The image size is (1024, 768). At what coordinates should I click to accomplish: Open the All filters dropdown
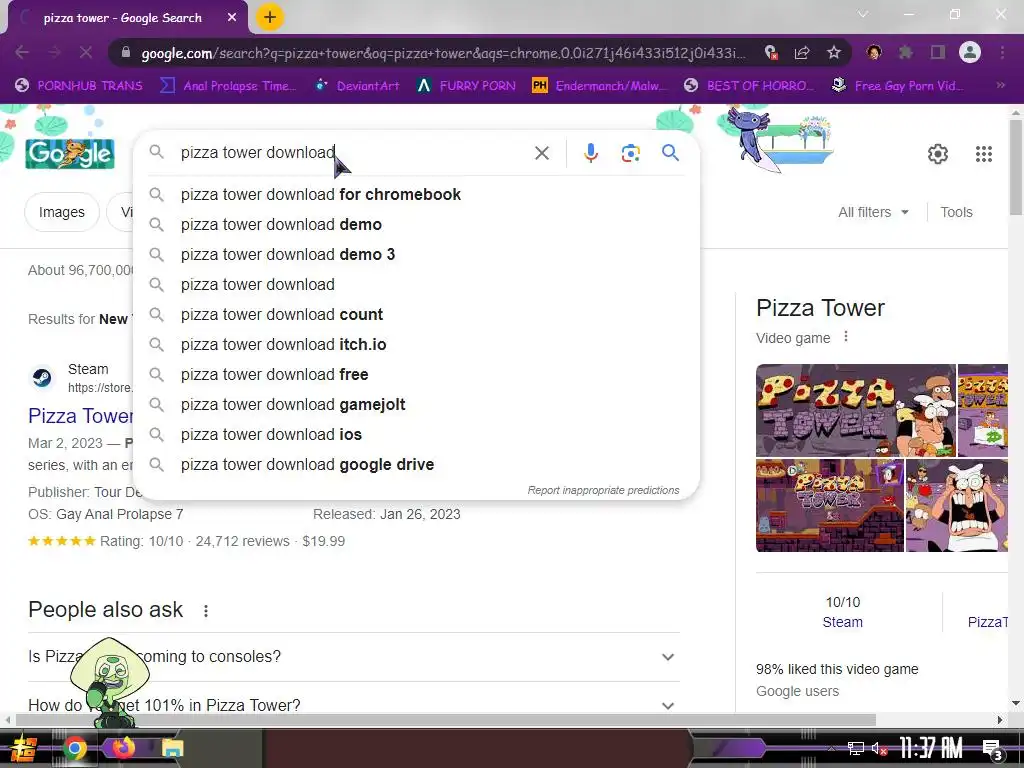873,212
